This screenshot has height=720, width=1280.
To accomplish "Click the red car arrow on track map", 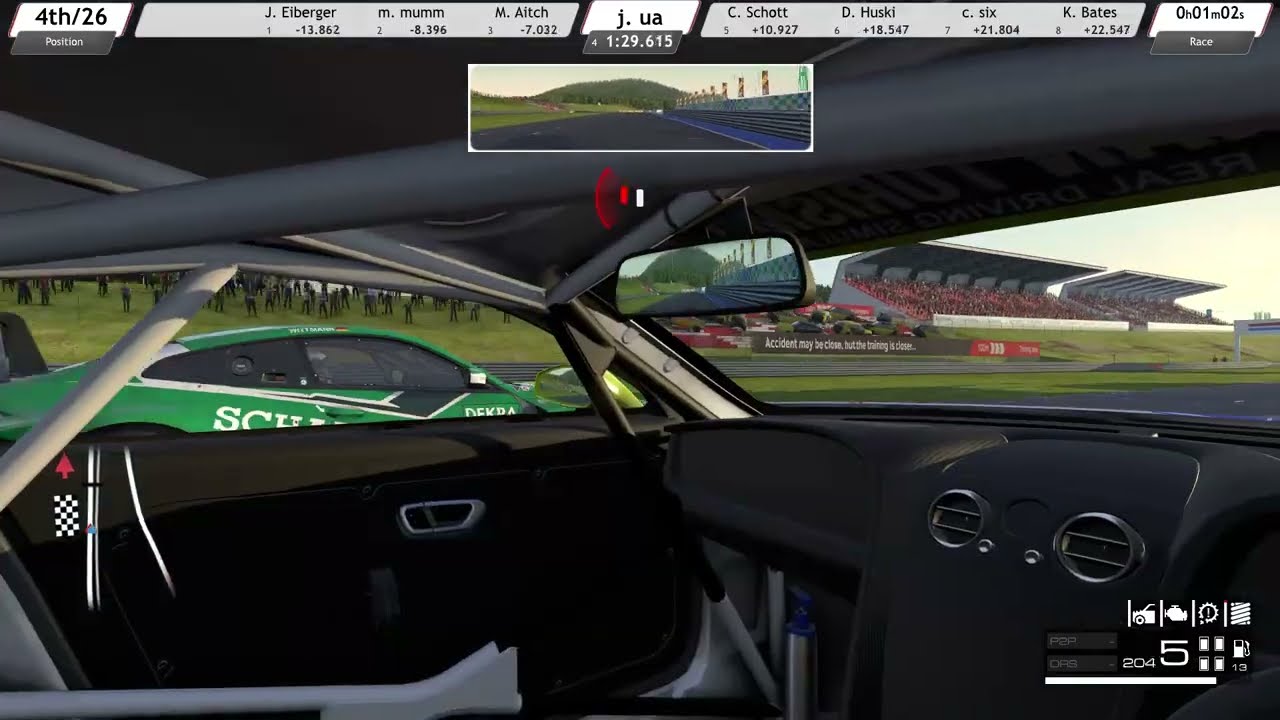I will click(64, 465).
